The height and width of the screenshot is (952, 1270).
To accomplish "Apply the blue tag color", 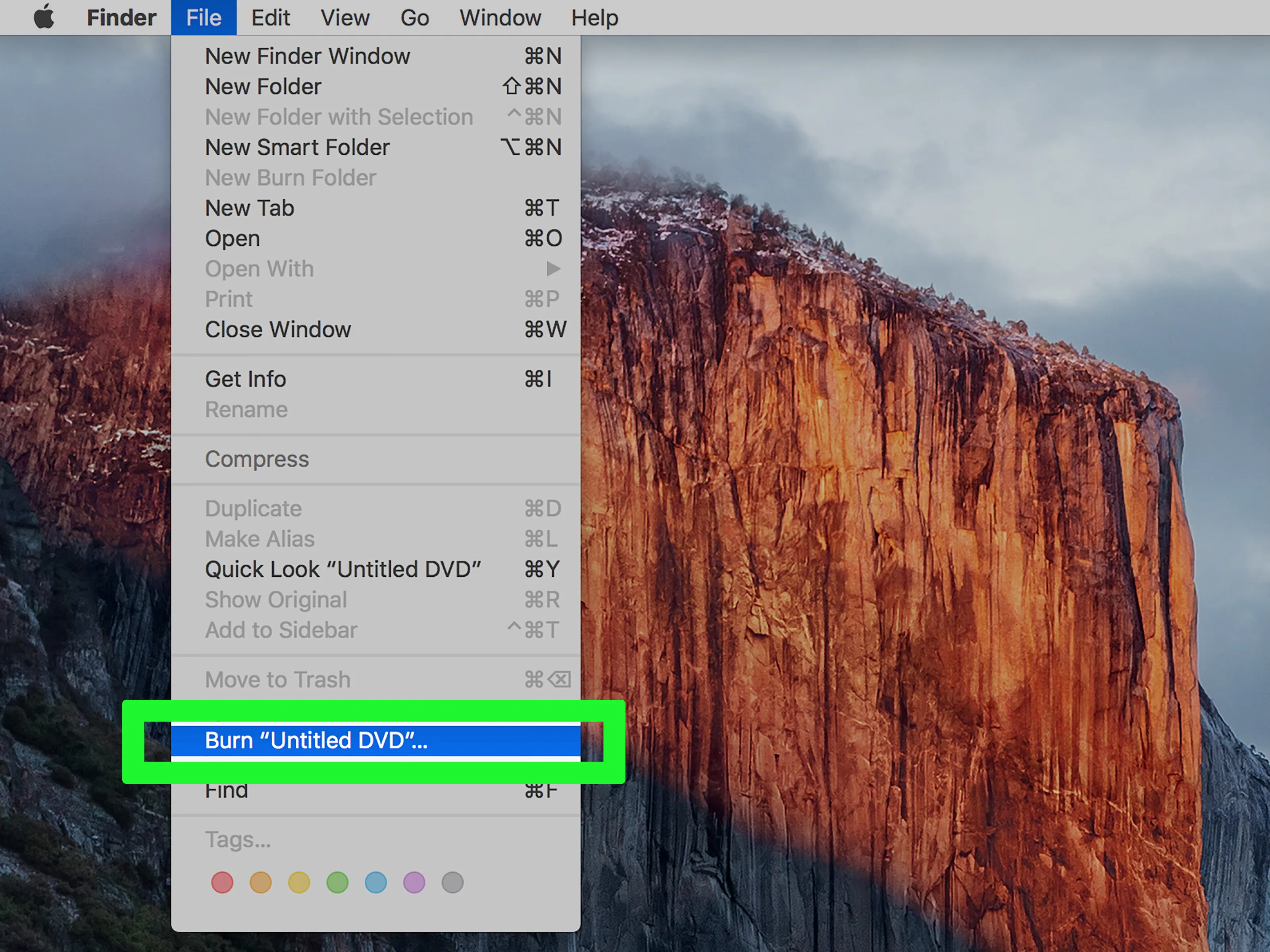I will tap(376, 883).
